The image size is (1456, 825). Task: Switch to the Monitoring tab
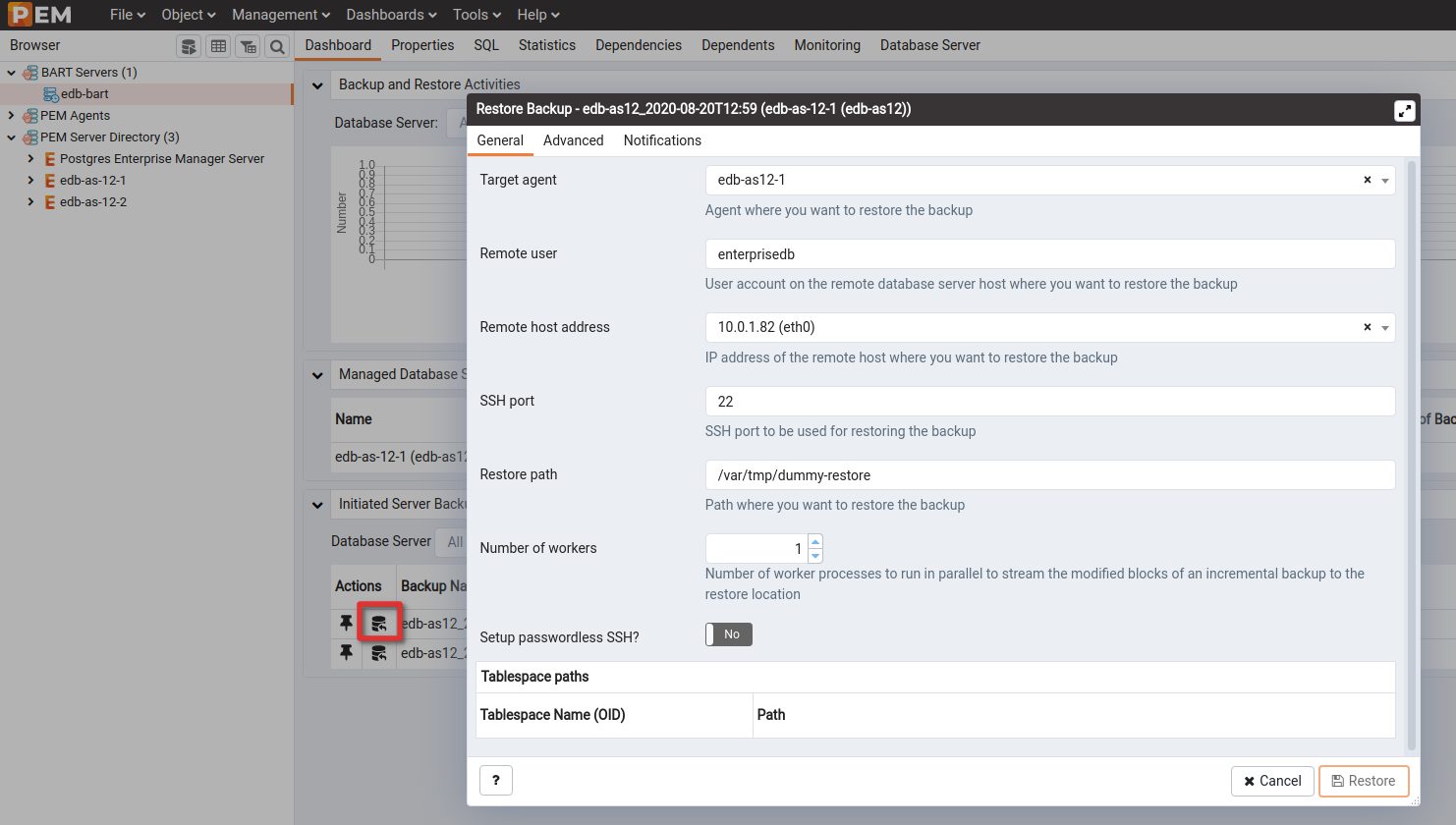pos(827,45)
